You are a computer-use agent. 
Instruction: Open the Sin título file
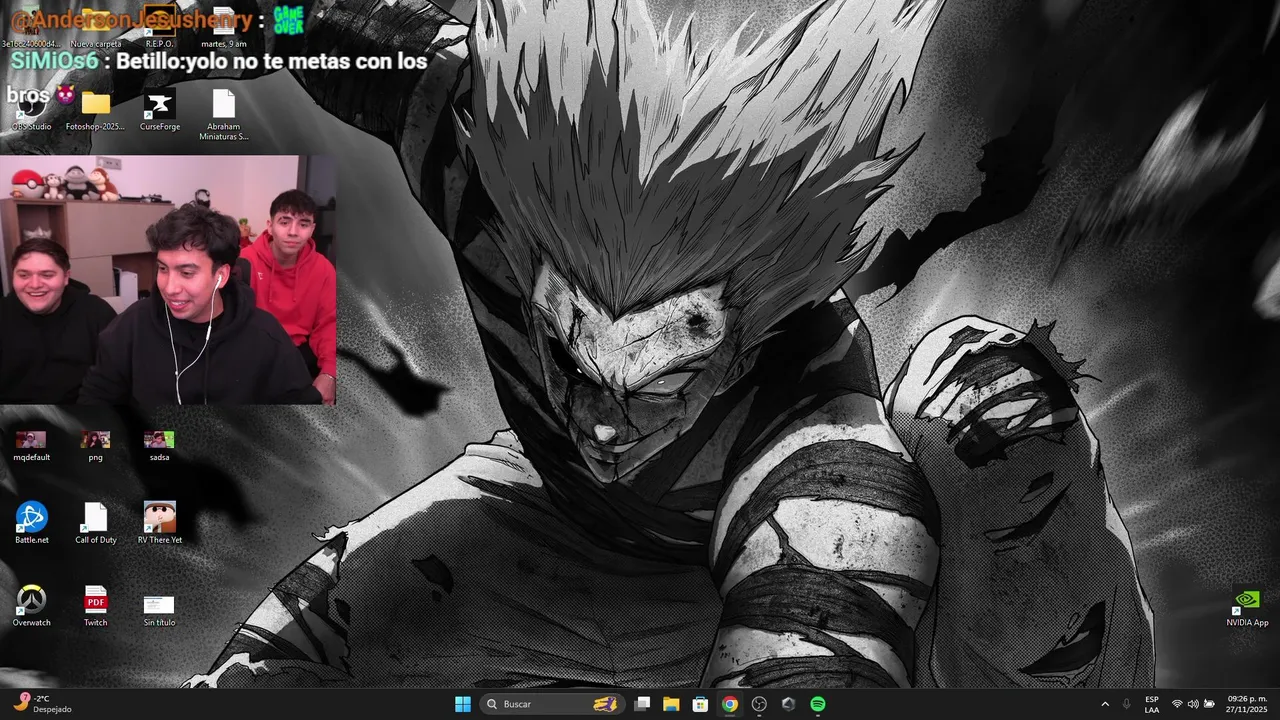pyautogui.click(x=159, y=610)
